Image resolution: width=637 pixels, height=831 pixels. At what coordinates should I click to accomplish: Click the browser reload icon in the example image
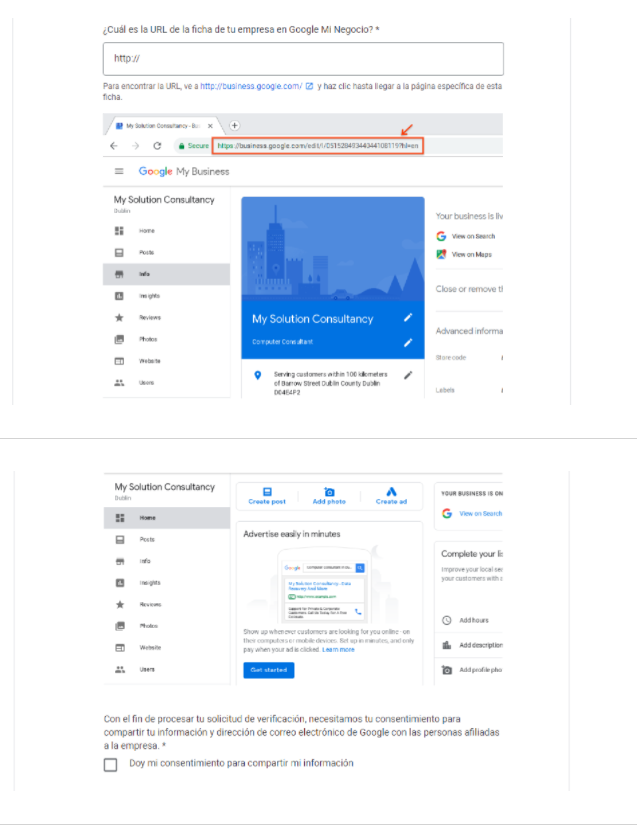pos(157,146)
